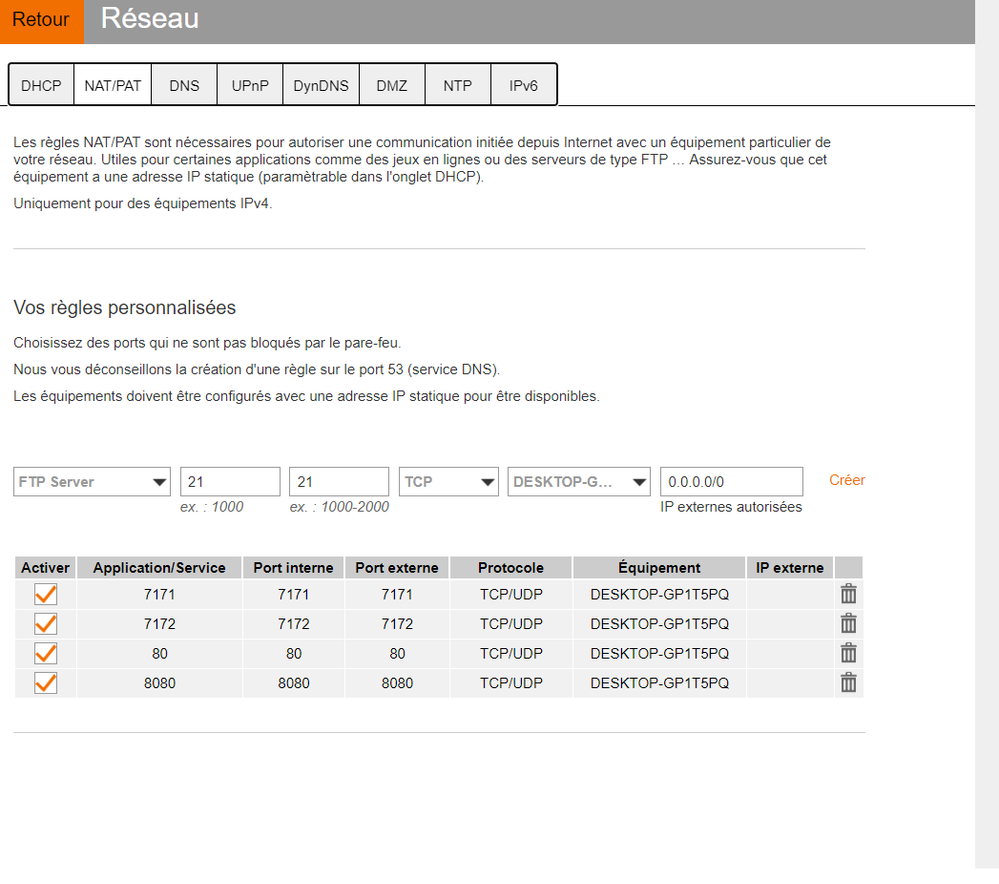Remove the port 80 rule via trash icon

coord(848,653)
